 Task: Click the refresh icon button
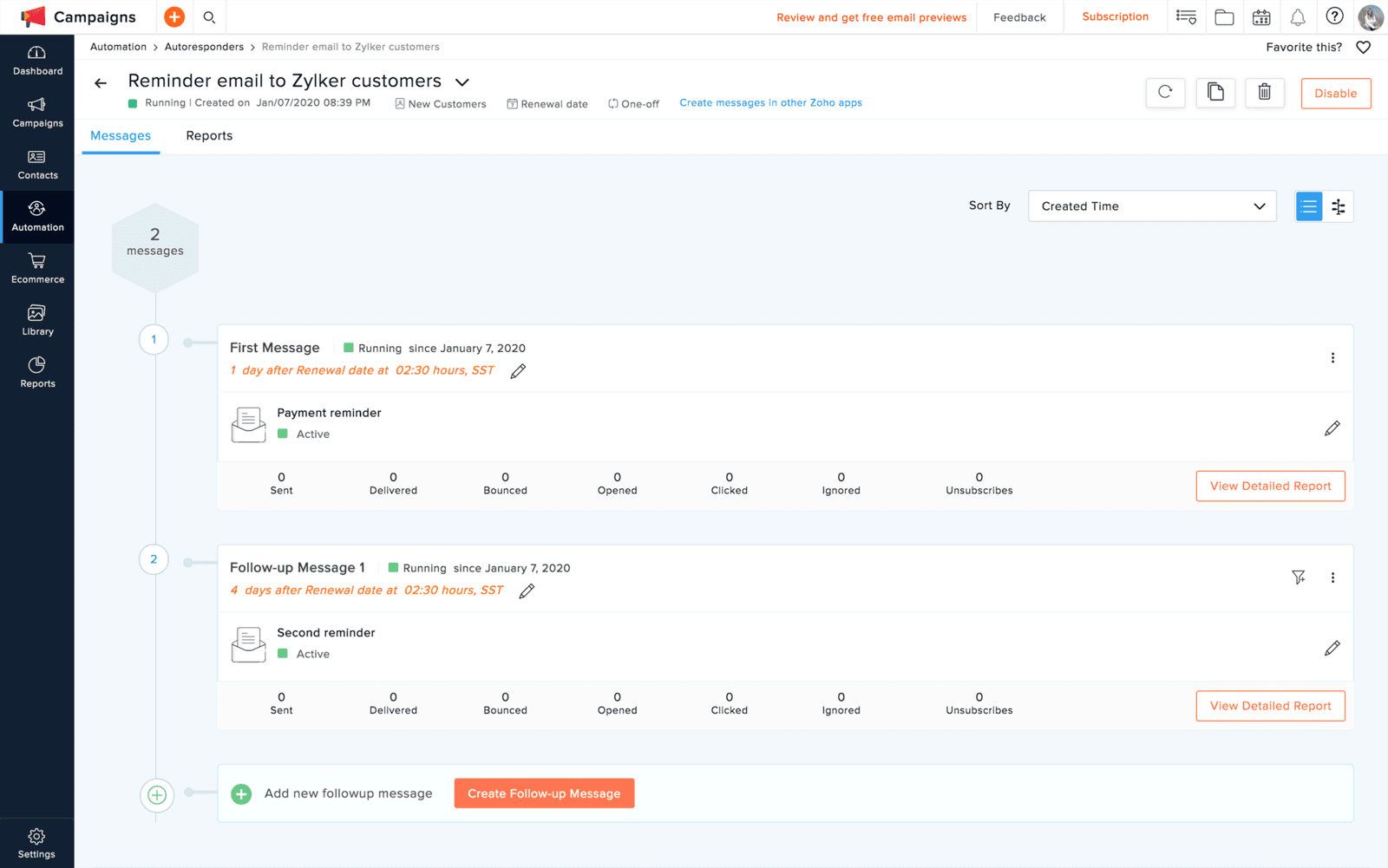point(1165,93)
